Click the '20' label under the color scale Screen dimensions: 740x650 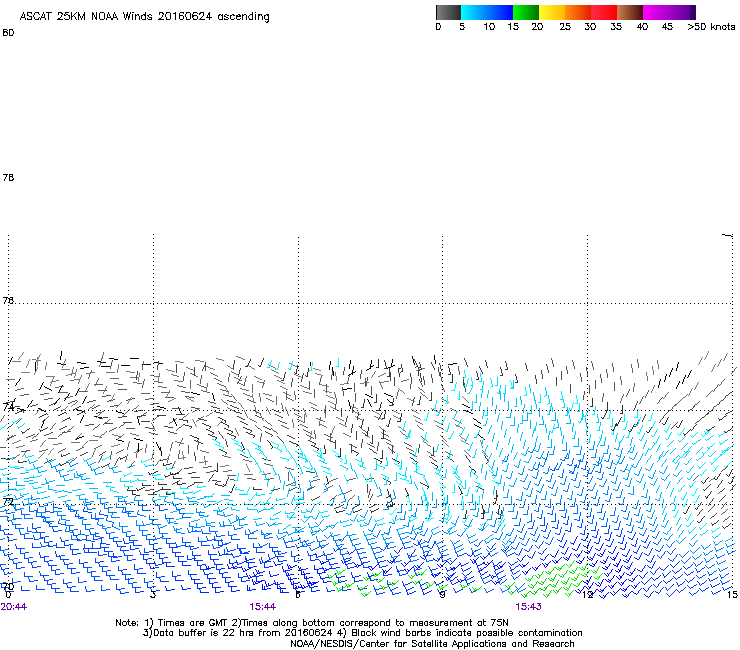pyautogui.click(x=537, y=27)
